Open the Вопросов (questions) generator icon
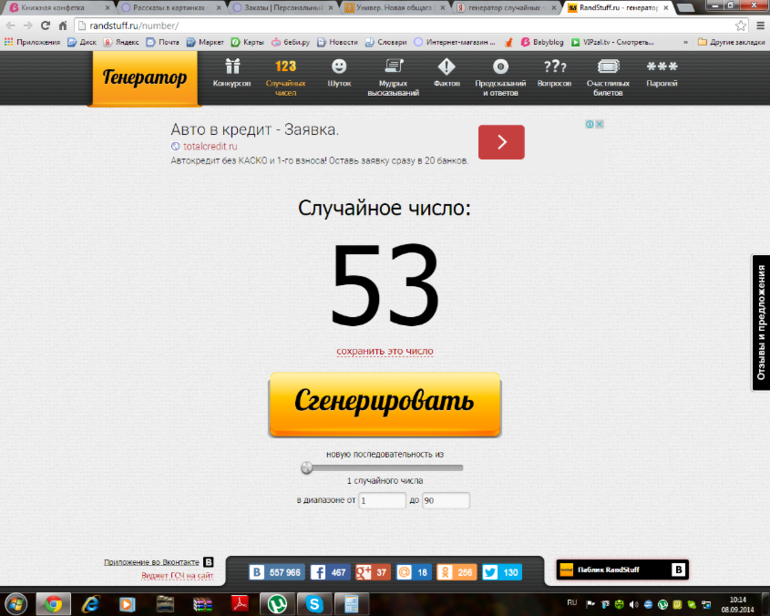 point(553,67)
